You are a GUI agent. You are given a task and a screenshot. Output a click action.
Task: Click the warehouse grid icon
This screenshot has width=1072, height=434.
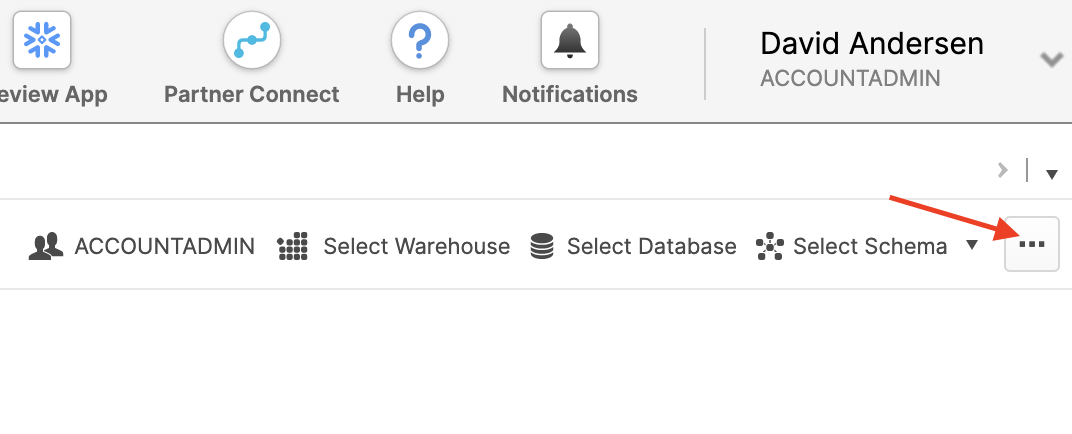coord(292,246)
